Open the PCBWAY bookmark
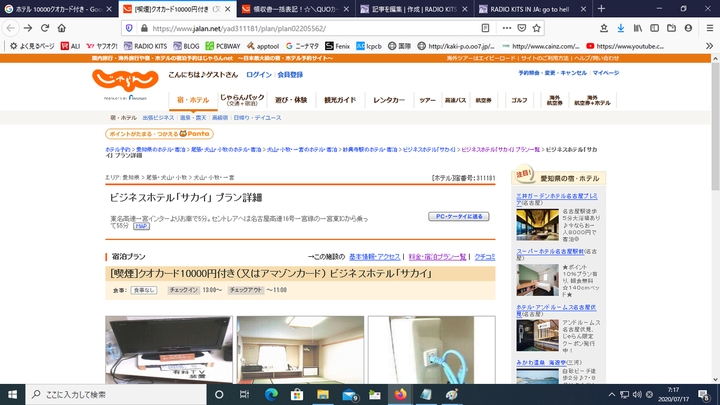This screenshot has width=720, height=405. 223,46
